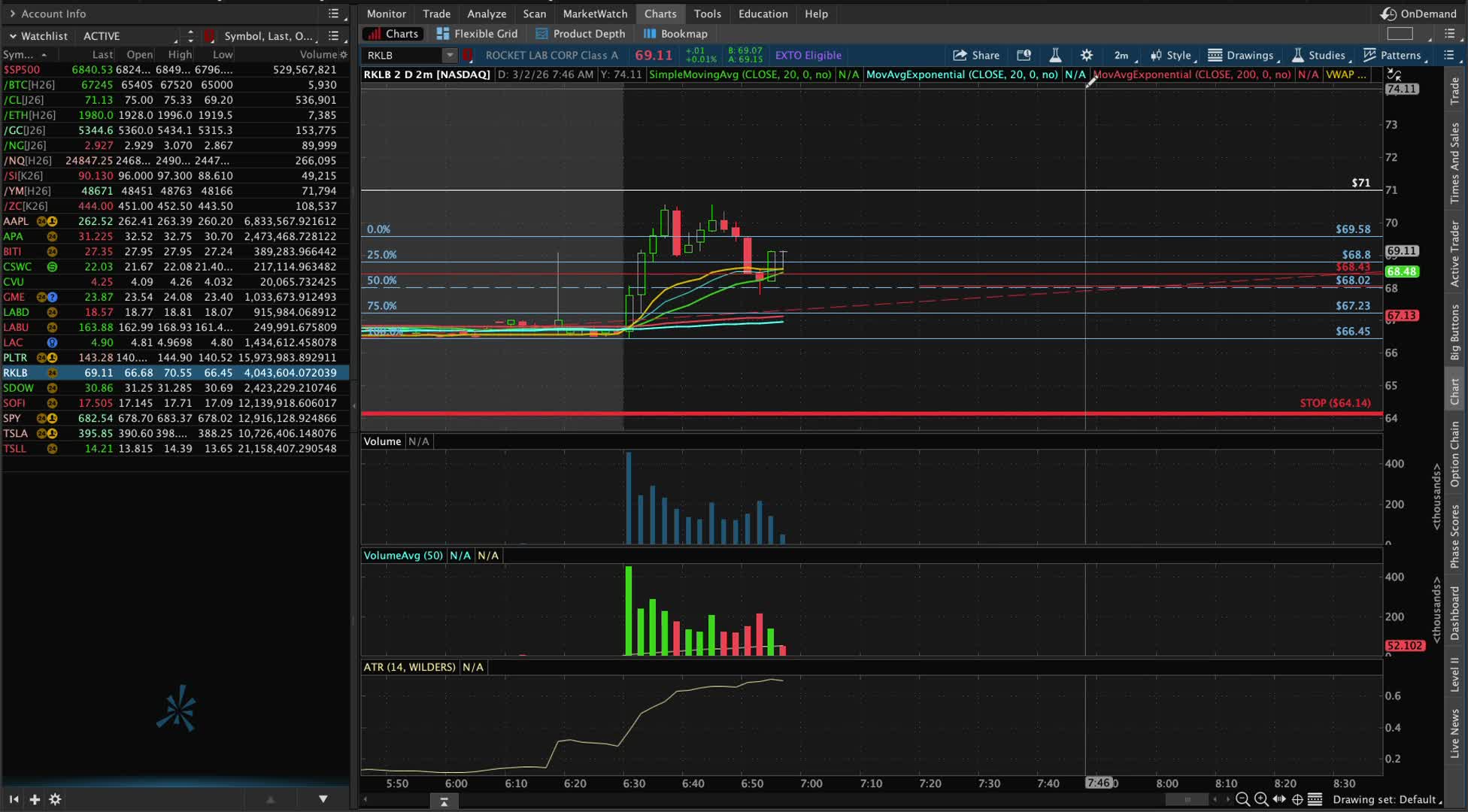Image resolution: width=1468 pixels, height=812 pixels.
Task: Open the Patterns button menu
Action: [x=1395, y=55]
